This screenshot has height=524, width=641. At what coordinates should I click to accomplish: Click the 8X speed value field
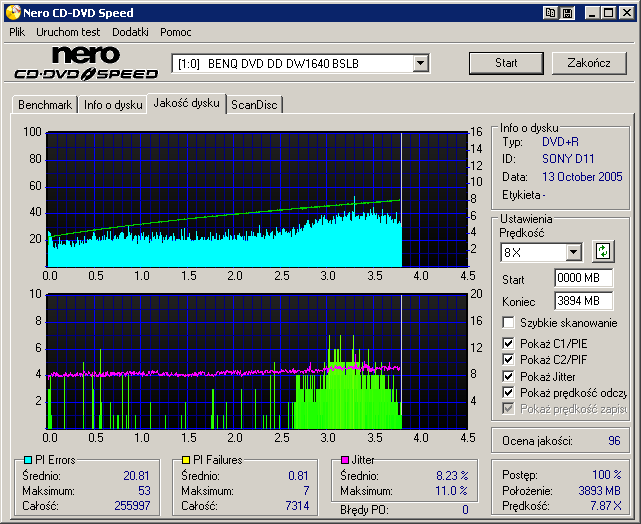tap(533, 252)
